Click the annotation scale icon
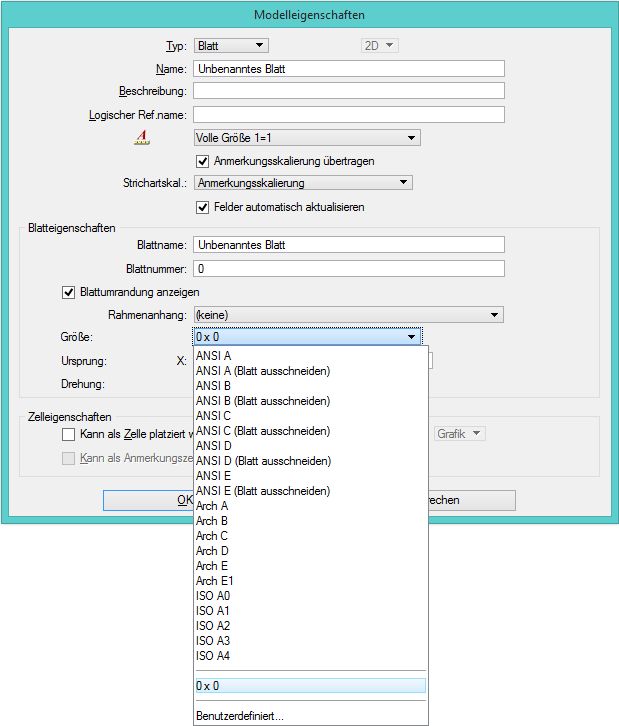Image resolution: width=619 pixels, height=726 pixels. 142,138
